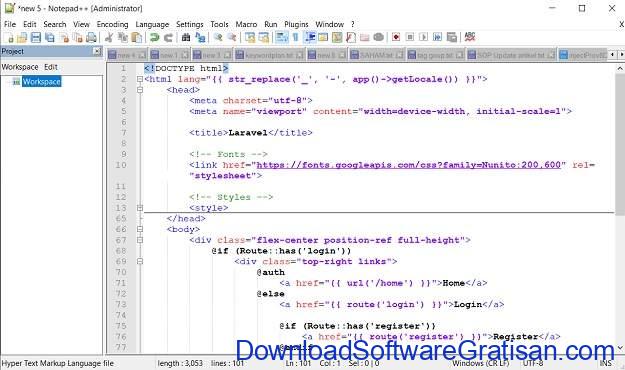Viewport: 625px width, 370px height.
Task: Save the current file with Save icon
Action: pyautogui.click(x=36, y=37)
